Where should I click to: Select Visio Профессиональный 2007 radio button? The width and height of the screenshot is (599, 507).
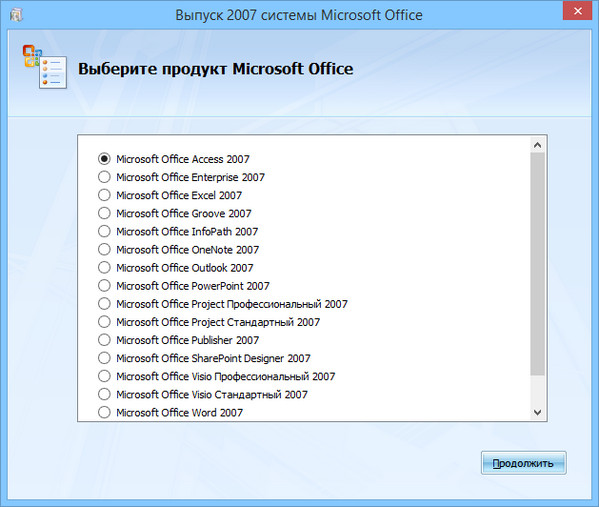104,376
